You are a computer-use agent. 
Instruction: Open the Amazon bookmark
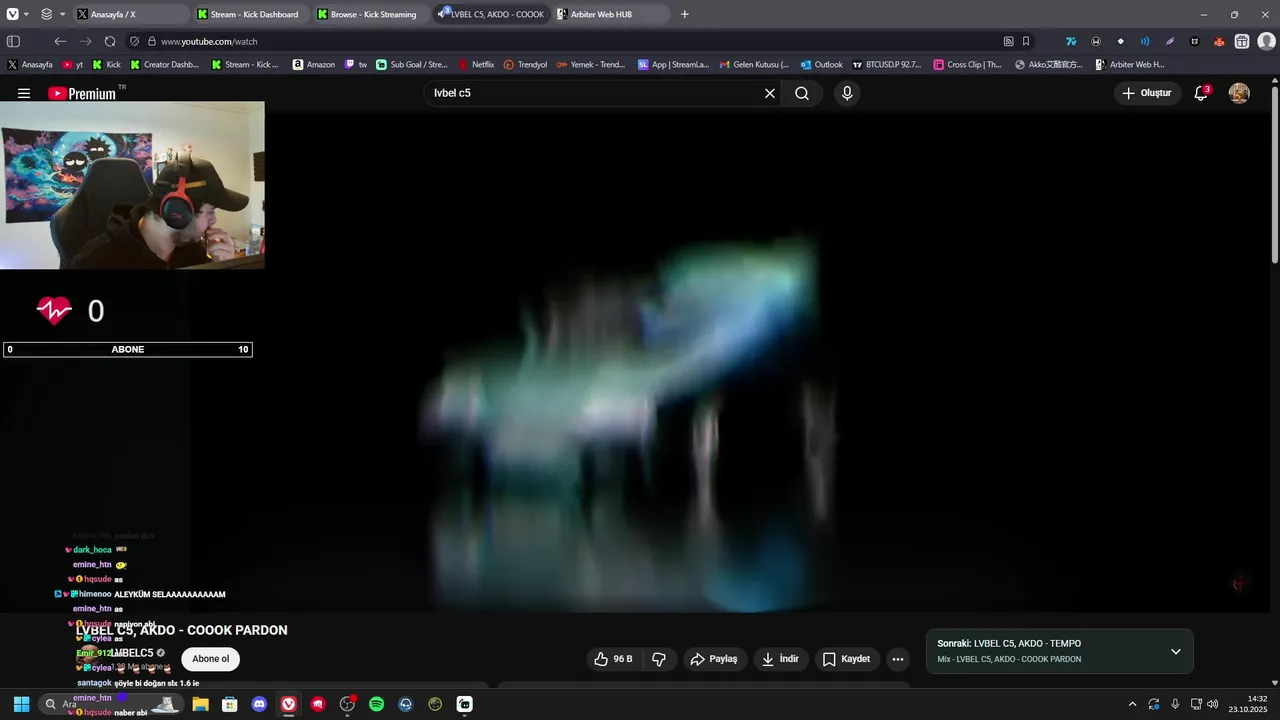pyautogui.click(x=314, y=64)
